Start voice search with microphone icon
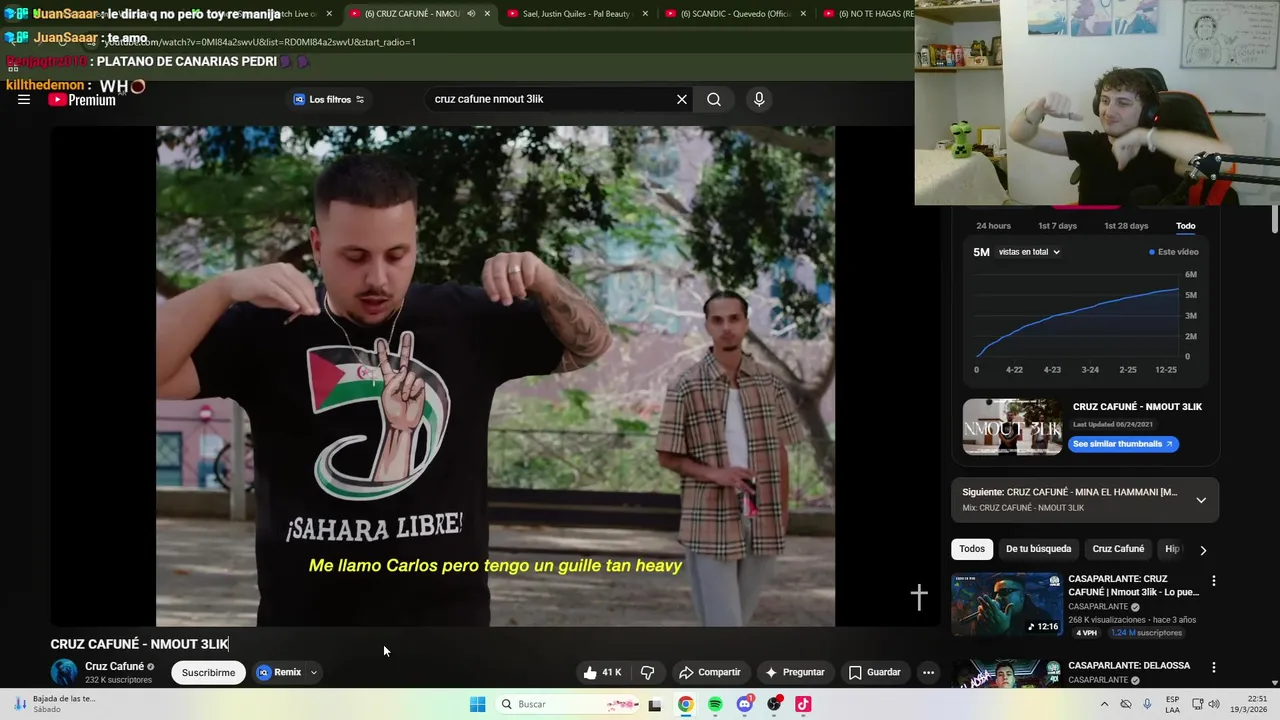 click(x=759, y=99)
